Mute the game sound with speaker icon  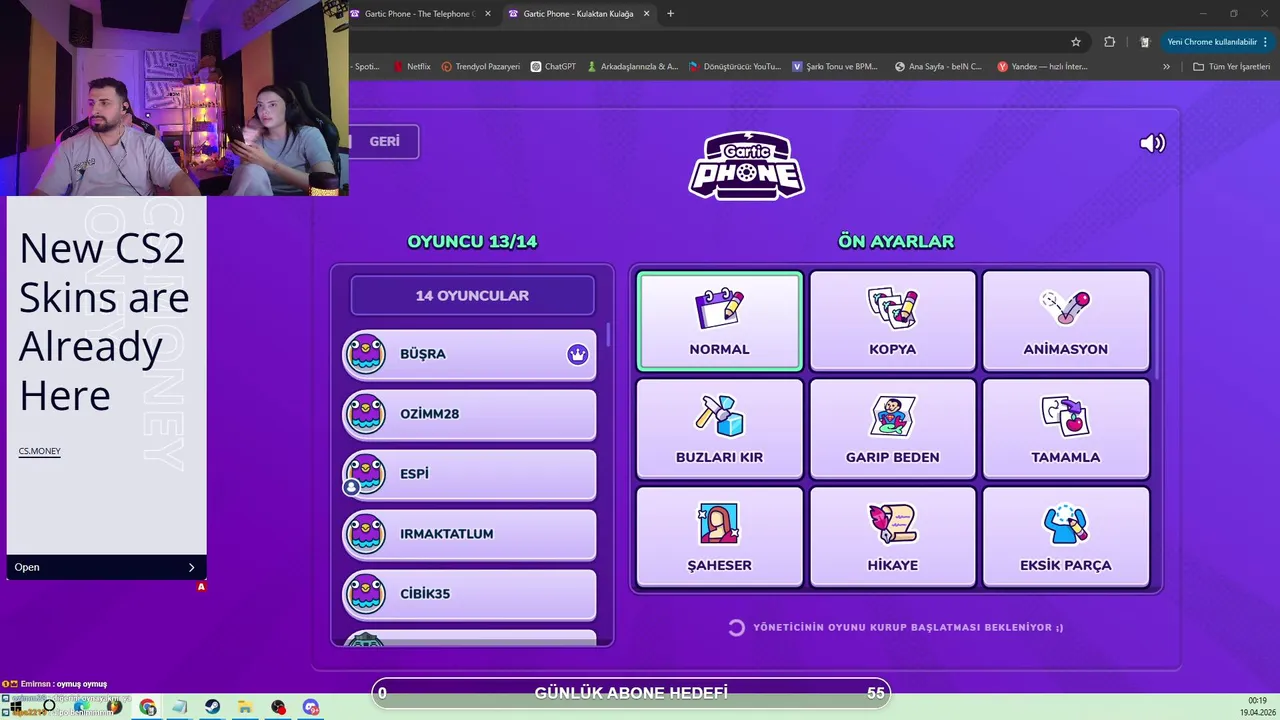click(x=1152, y=143)
